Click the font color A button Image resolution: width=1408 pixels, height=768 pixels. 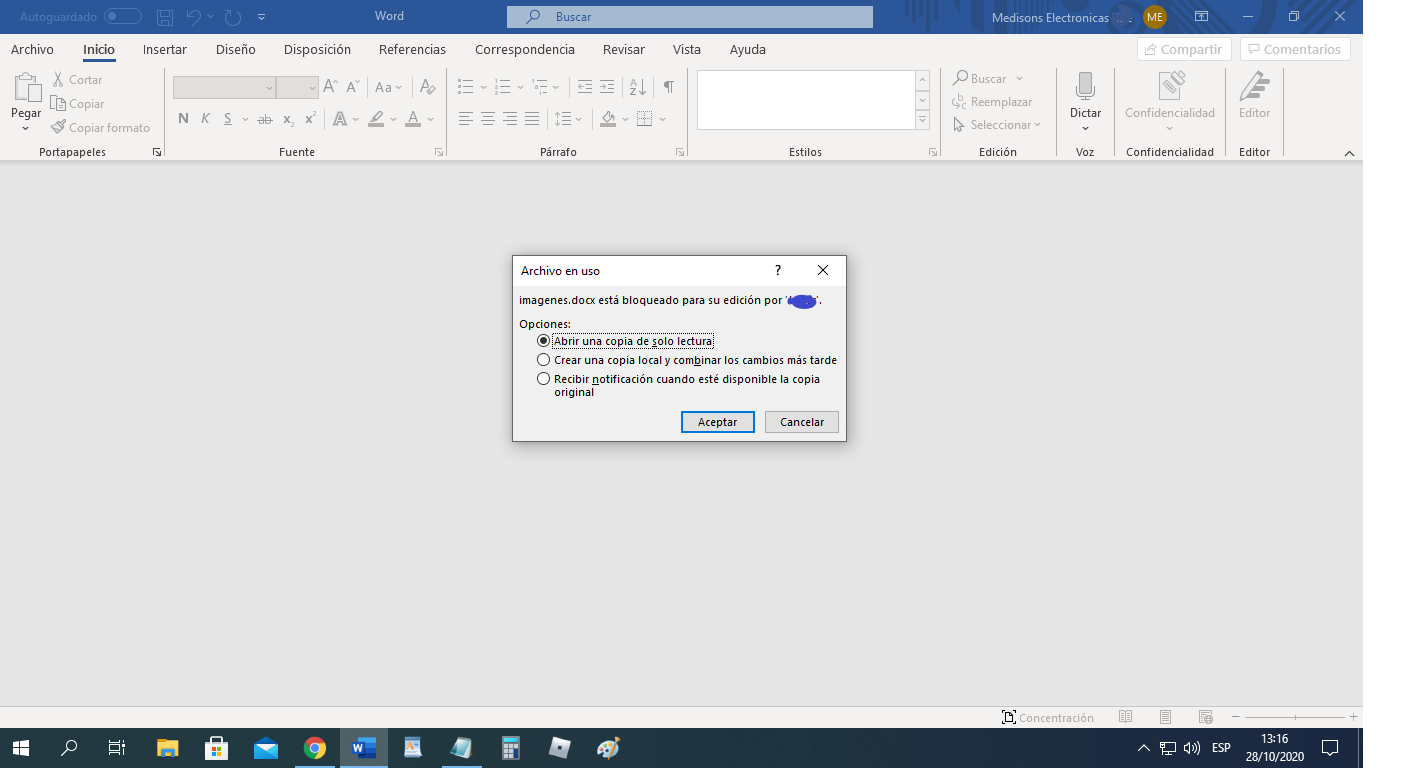click(x=413, y=119)
